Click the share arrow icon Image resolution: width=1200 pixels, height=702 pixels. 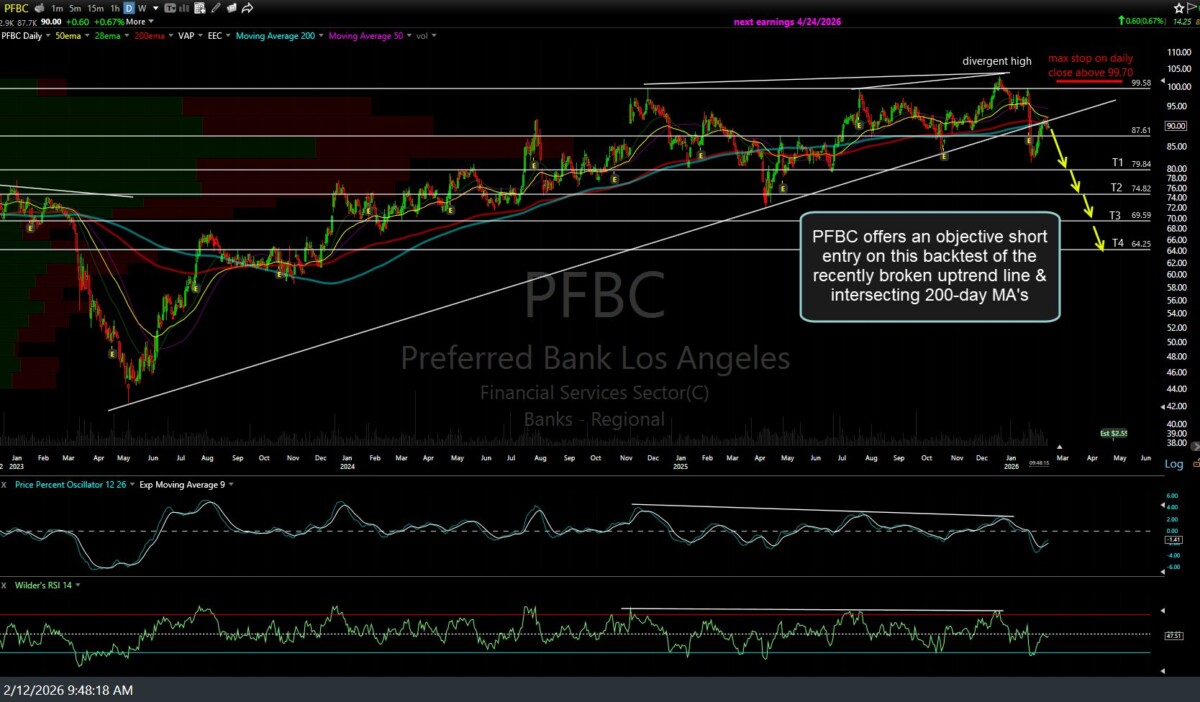(247, 9)
